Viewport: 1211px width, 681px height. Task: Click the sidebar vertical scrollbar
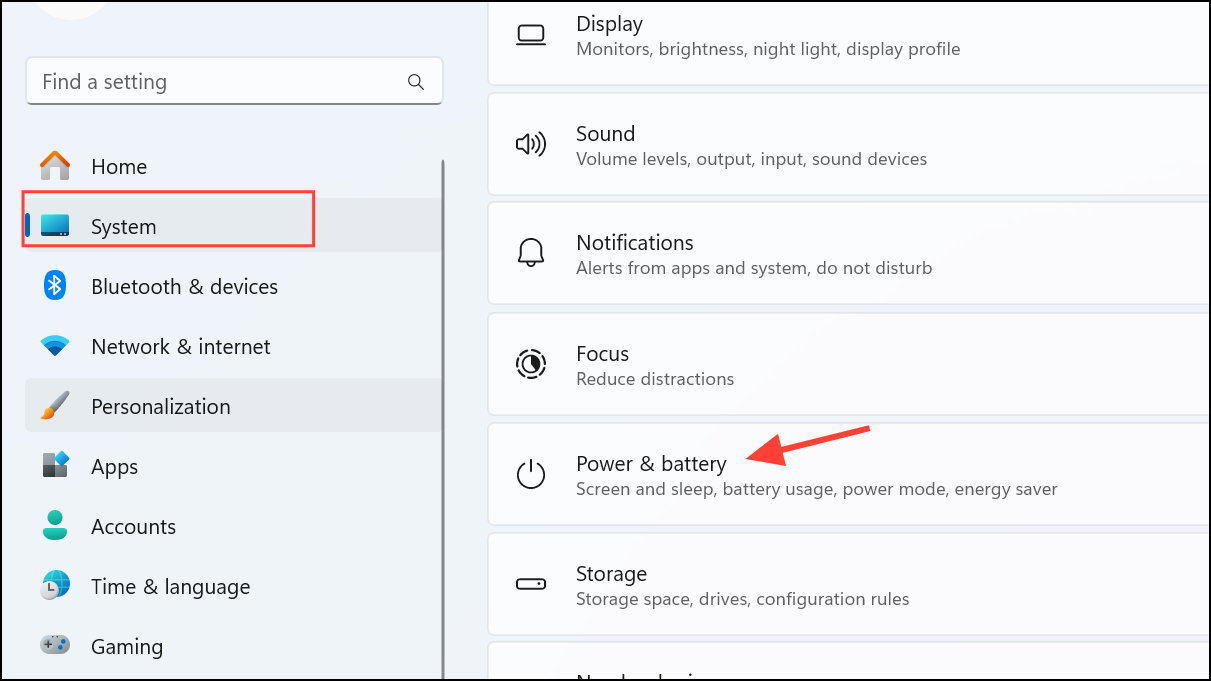click(442, 400)
